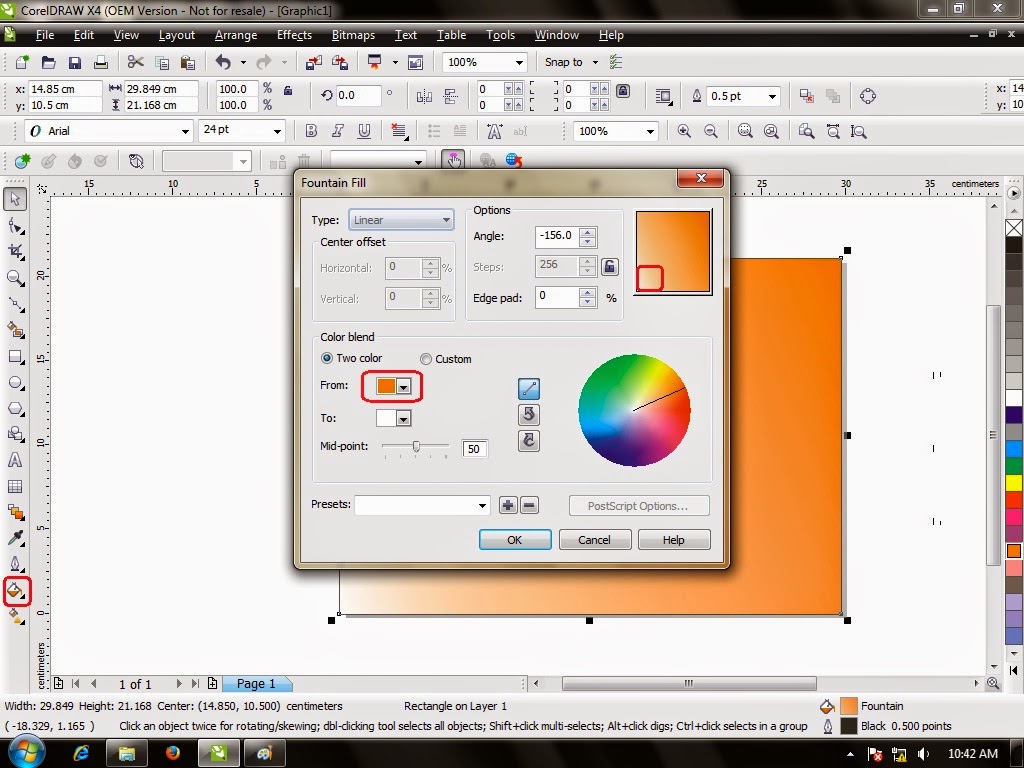1024x768 pixels.
Task: Click the Help button in the dialog
Action: coord(673,540)
